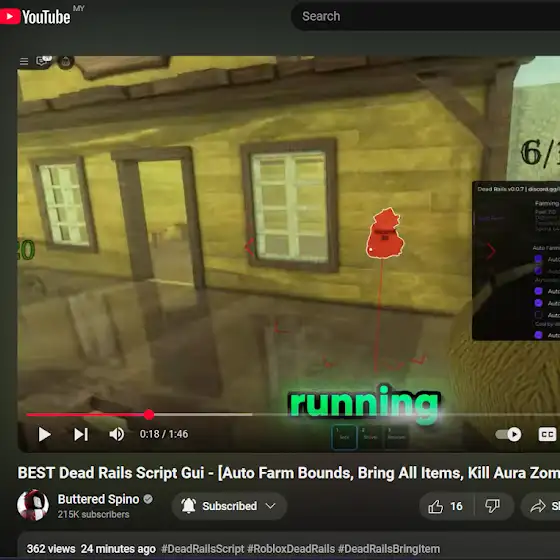Image resolution: width=560 pixels, height=560 pixels.
Task: Seek using the red progress bar handle
Action: coord(149,415)
